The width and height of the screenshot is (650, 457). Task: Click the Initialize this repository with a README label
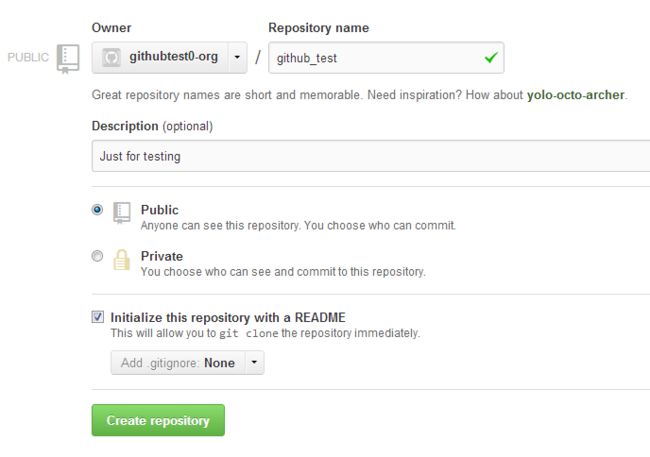(x=228, y=318)
